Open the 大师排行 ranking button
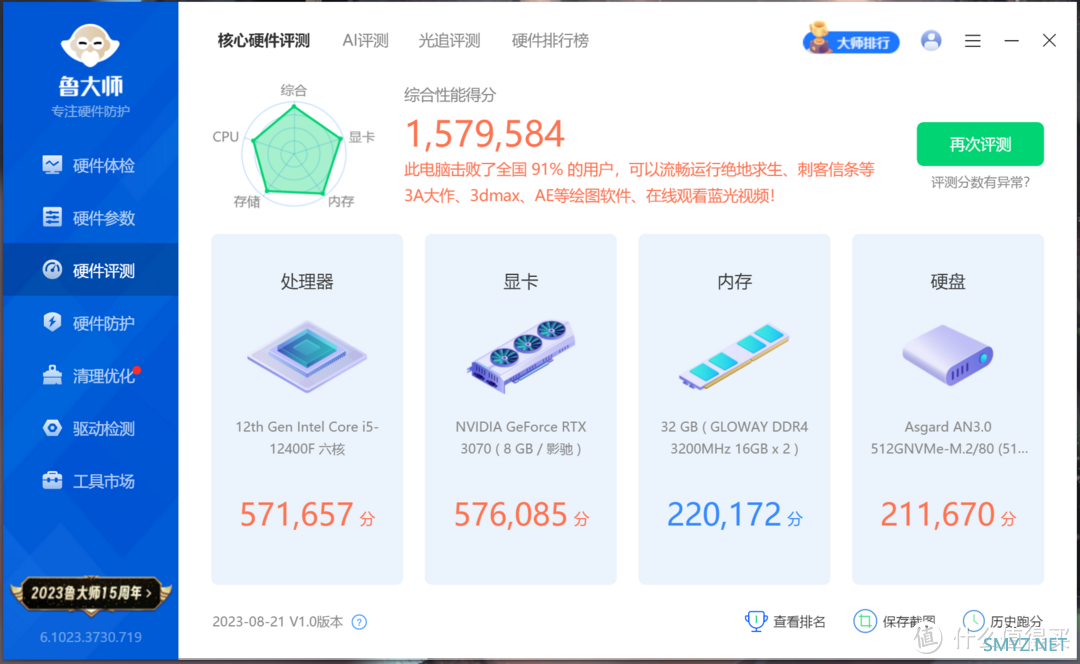The width and height of the screenshot is (1080, 664). coord(851,40)
